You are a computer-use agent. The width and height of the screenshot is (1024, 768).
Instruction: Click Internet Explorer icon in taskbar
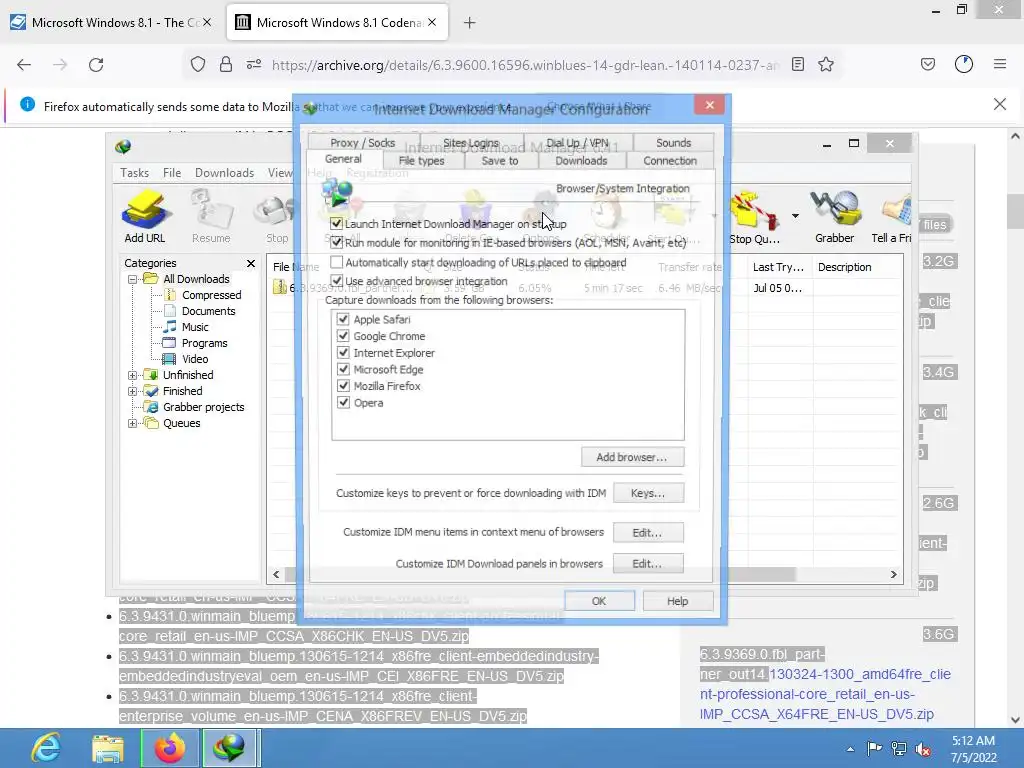coord(46,748)
